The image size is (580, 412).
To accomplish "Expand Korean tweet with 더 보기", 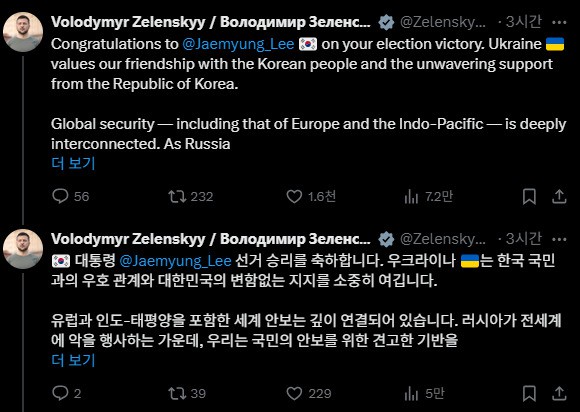I will [x=73, y=360].
